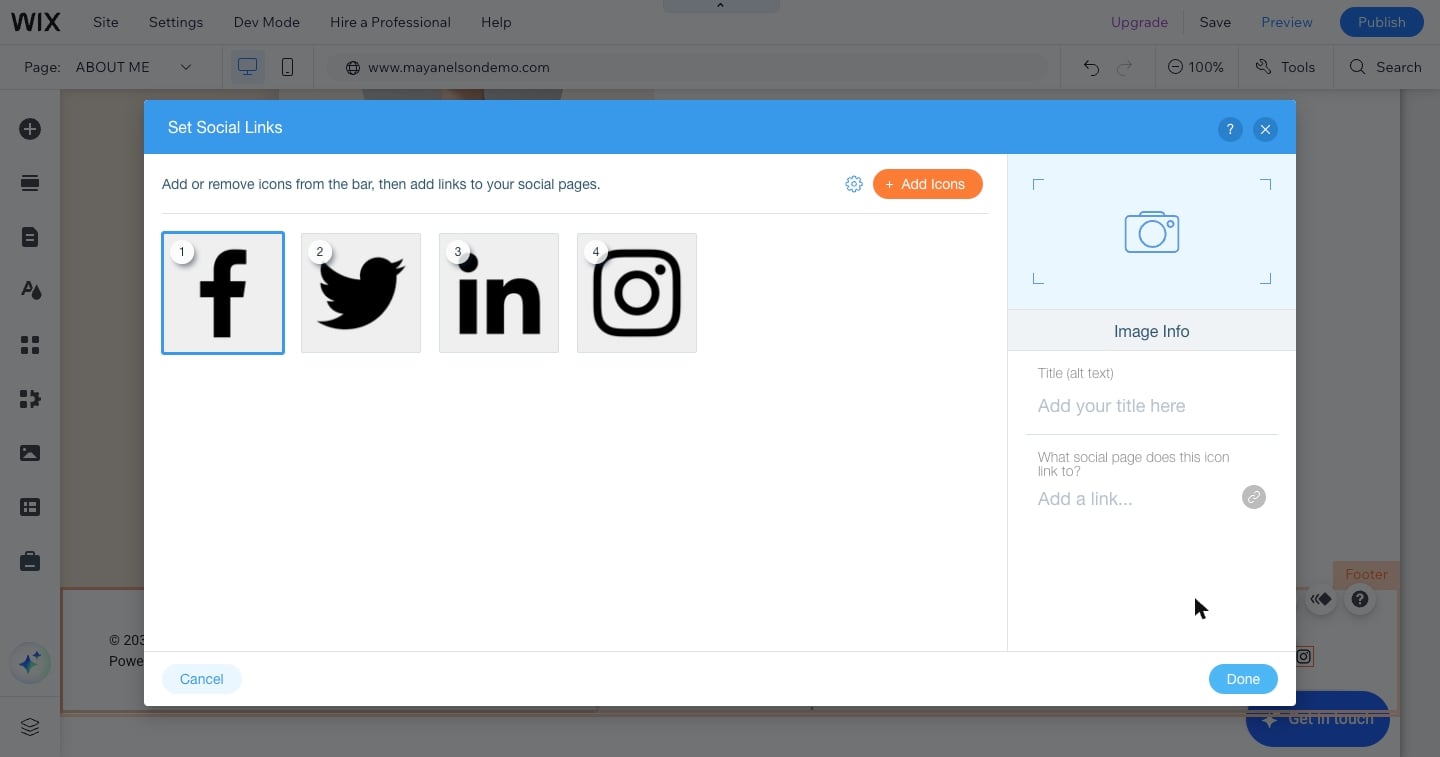Cancel the Set Social Links dialog

pyautogui.click(x=201, y=679)
